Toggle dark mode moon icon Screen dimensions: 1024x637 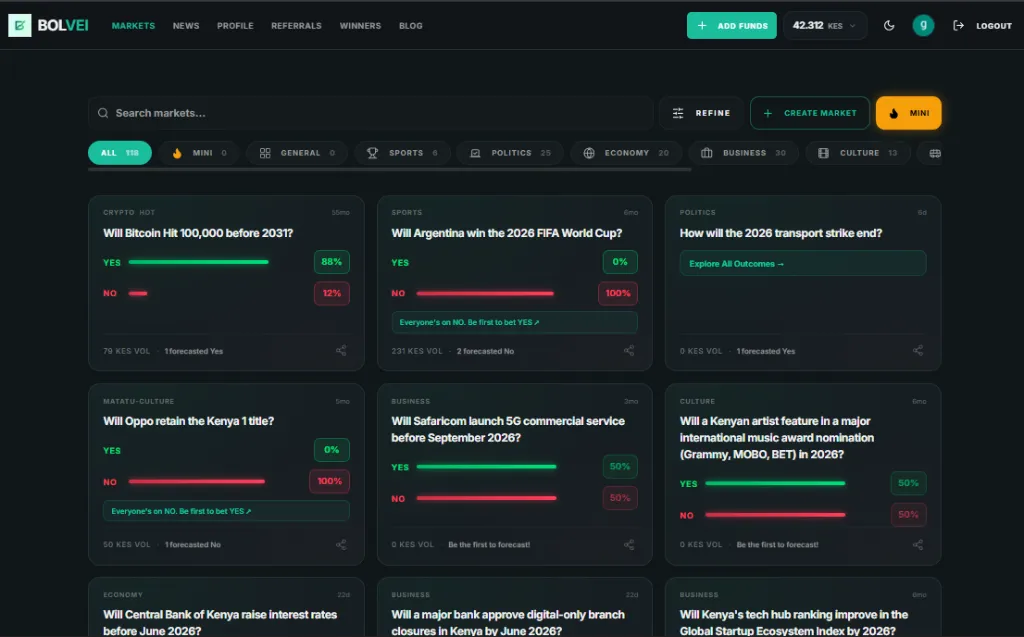click(889, 25)
